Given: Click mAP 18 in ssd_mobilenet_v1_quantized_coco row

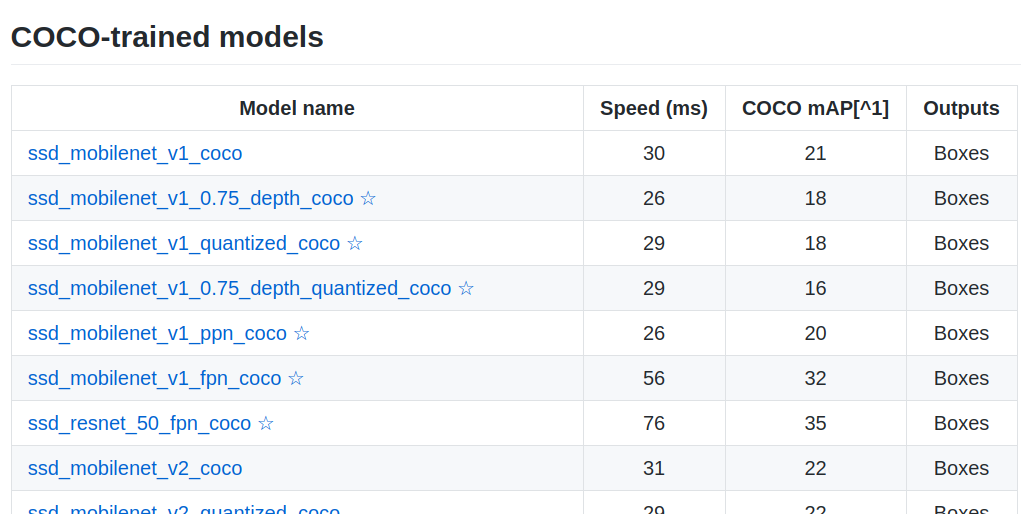Looking at the screenshot, I should [x=815, y=243].
